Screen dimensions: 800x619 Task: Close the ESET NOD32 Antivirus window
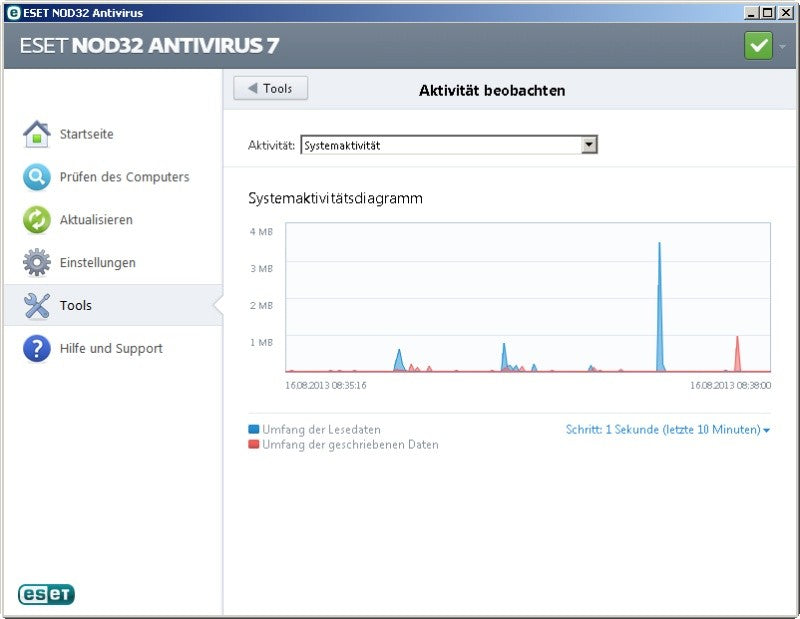[786, 13]
